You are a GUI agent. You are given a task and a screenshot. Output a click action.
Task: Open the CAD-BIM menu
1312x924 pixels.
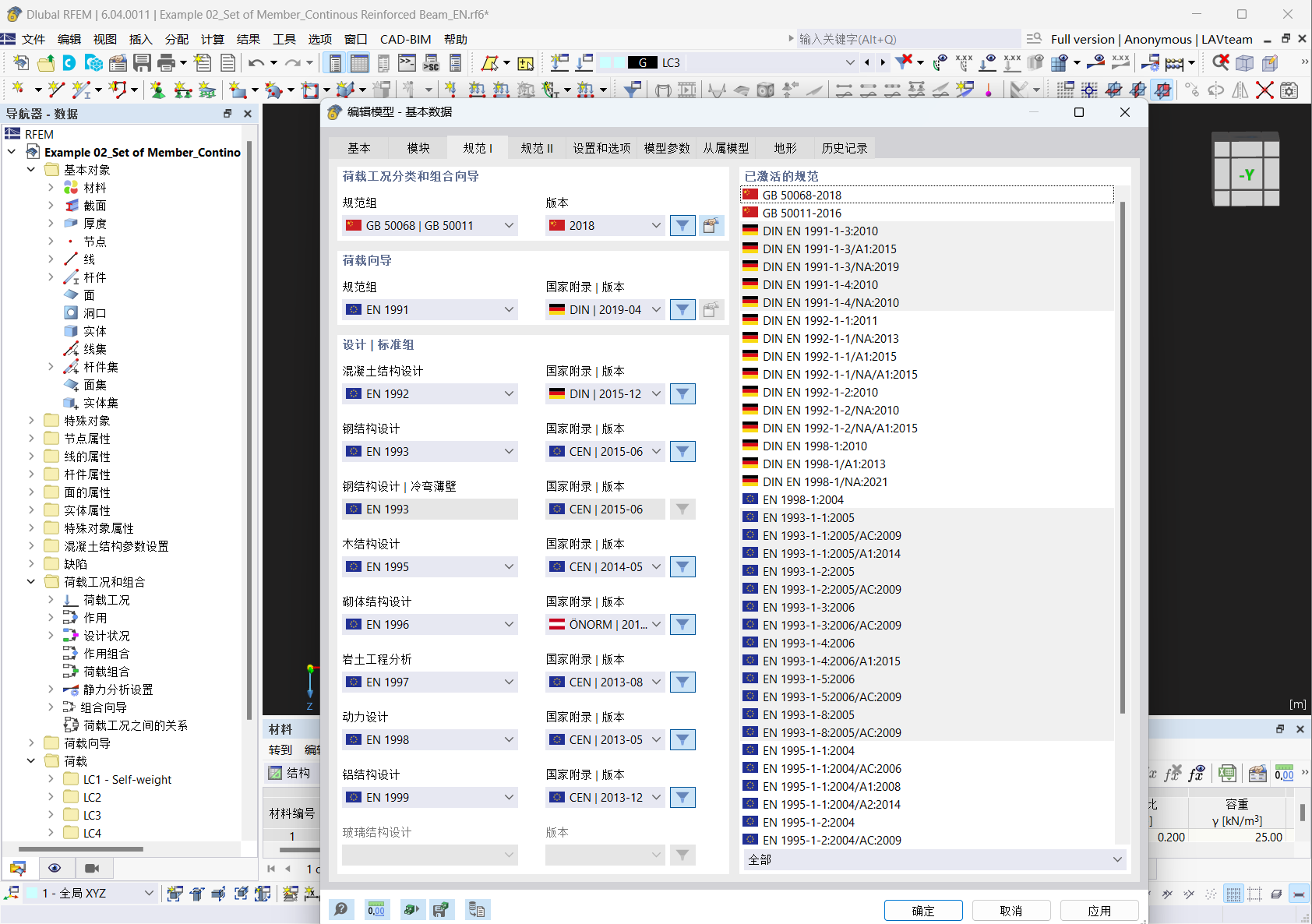coord(405,40)
